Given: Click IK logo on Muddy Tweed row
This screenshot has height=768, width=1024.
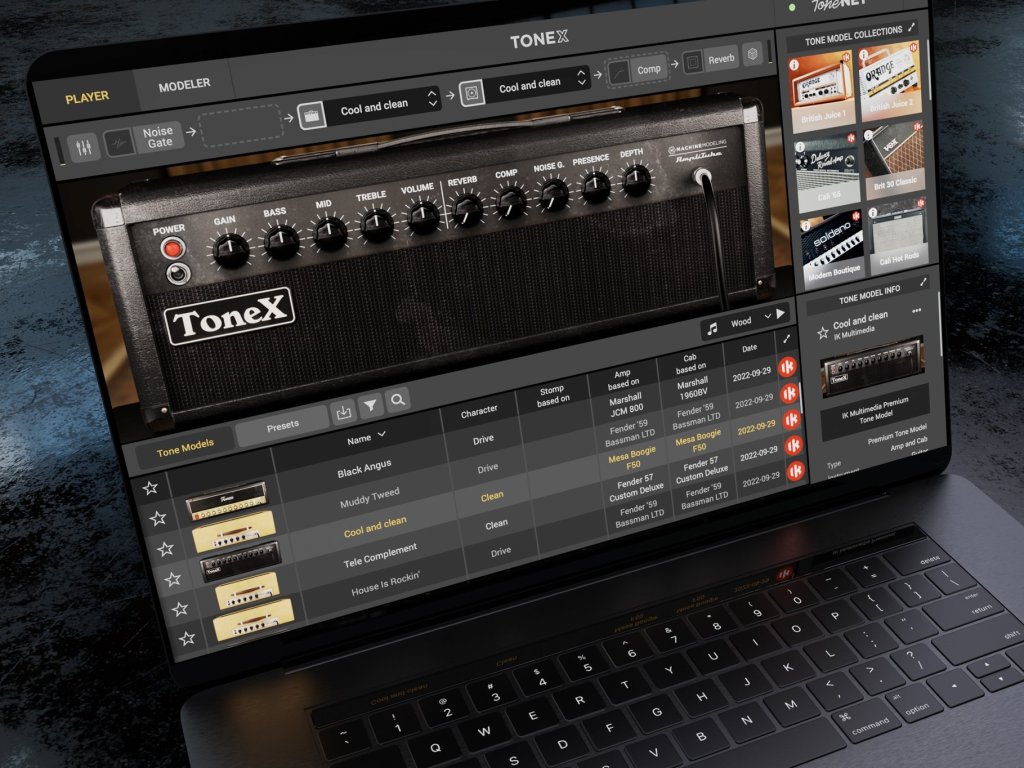Looking at the screenshot, I should click(790, 393).
